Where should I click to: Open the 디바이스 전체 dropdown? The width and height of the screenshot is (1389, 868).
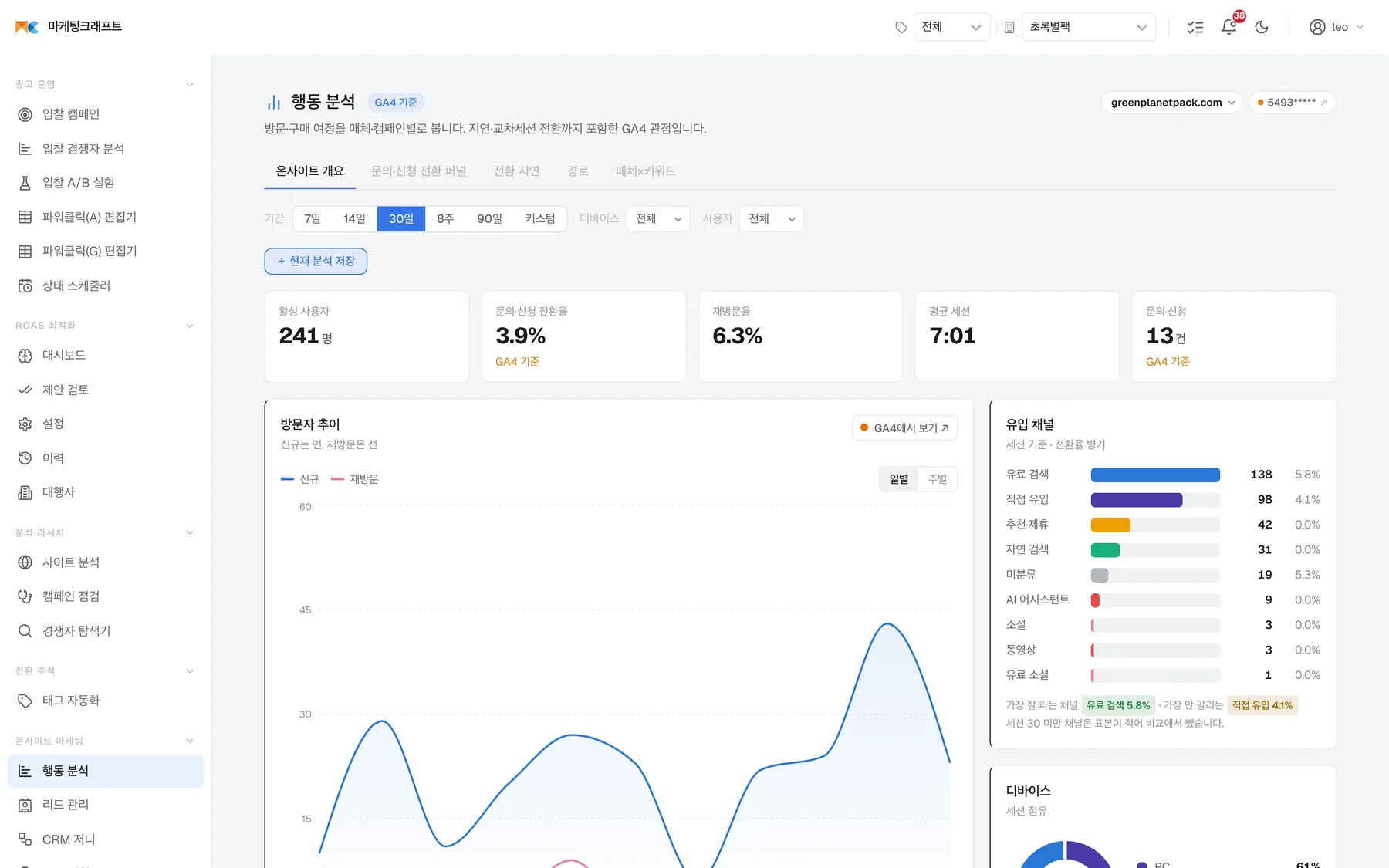coord(657,219)
